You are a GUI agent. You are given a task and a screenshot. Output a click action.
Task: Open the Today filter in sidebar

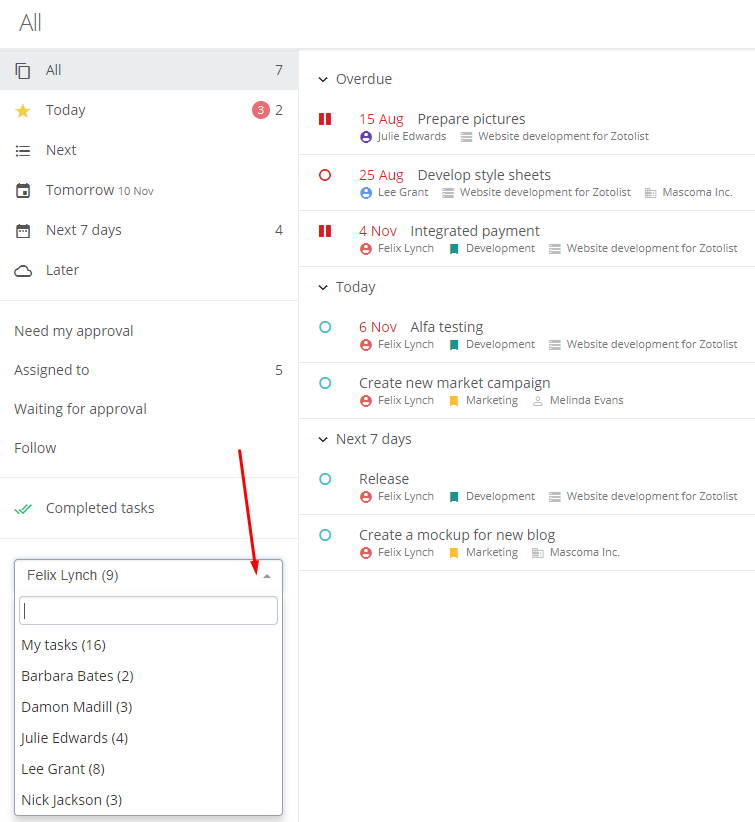pyautogui.click(x=149, y=110)
